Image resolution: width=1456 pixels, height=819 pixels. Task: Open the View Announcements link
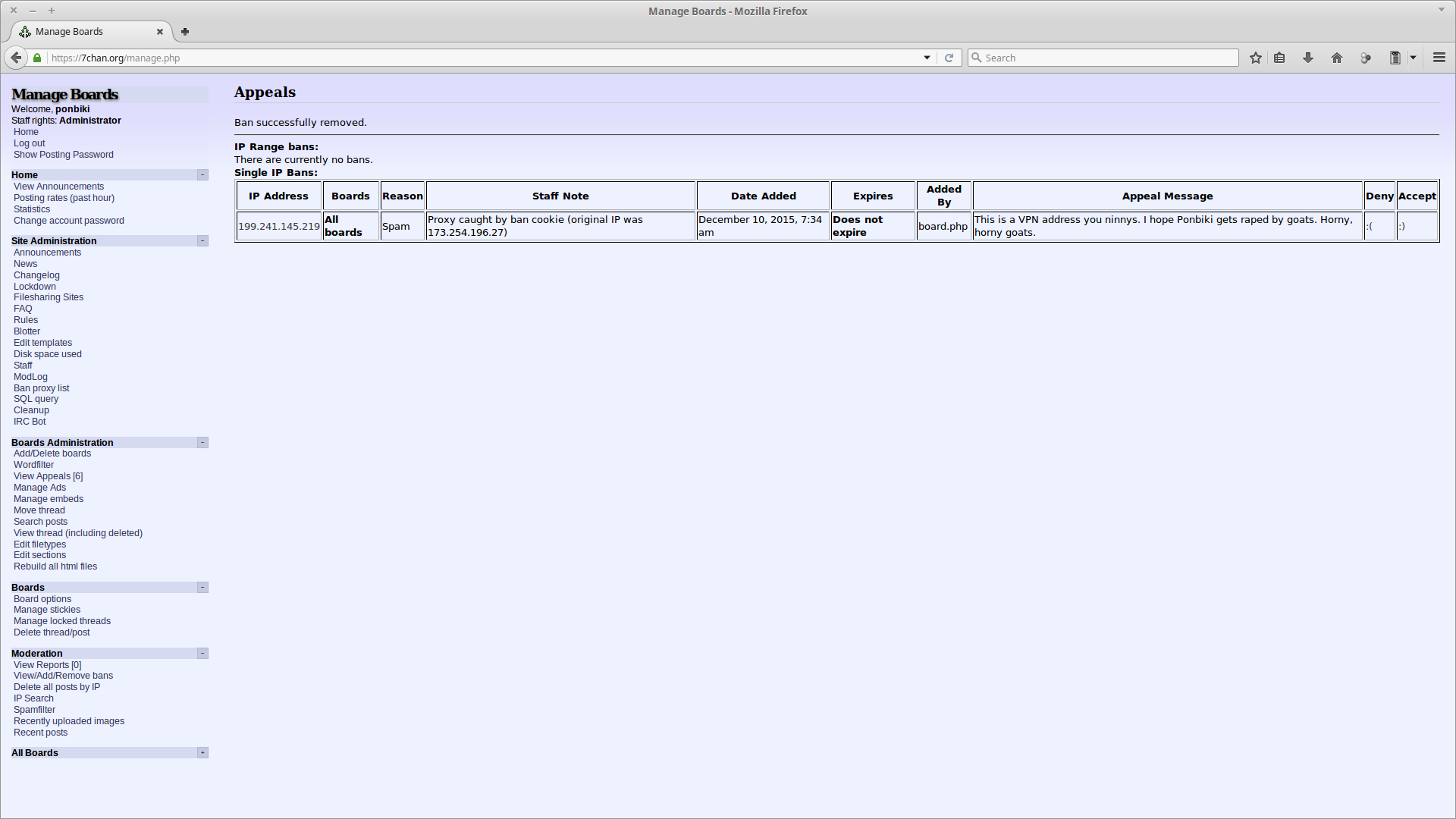59,187
